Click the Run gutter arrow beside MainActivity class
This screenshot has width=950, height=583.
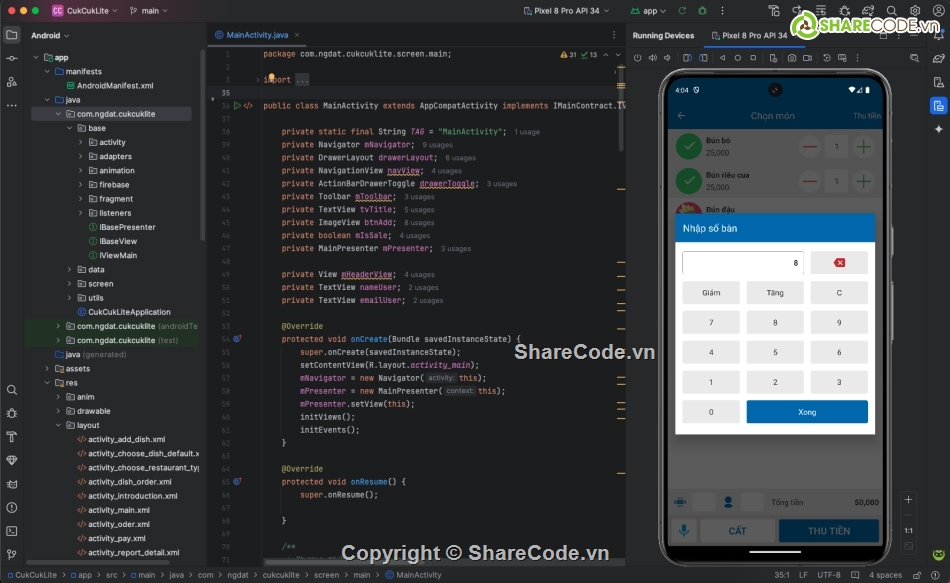click(238, 105)
